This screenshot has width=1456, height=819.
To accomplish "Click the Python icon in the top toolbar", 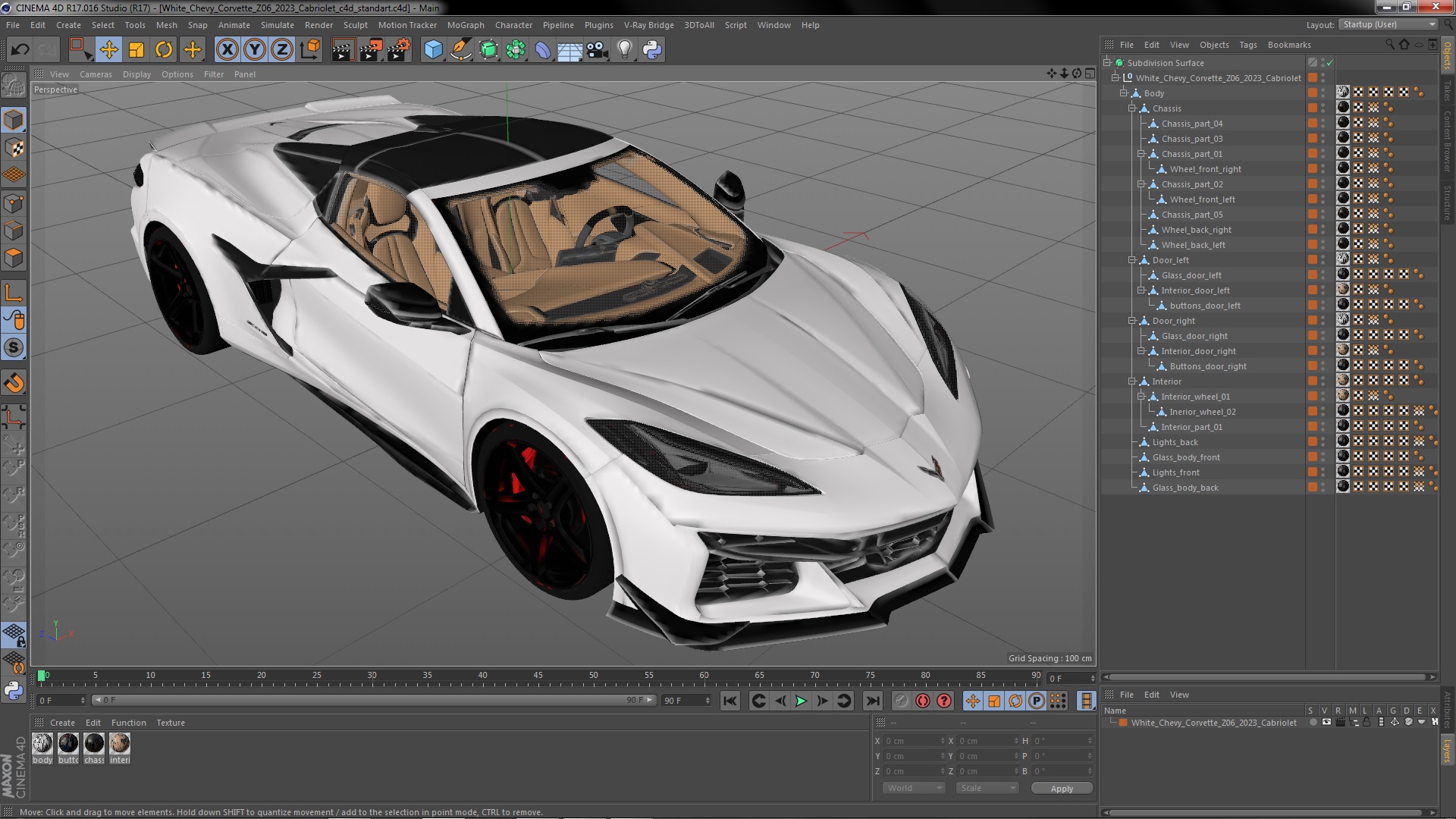I will point(651,50).
